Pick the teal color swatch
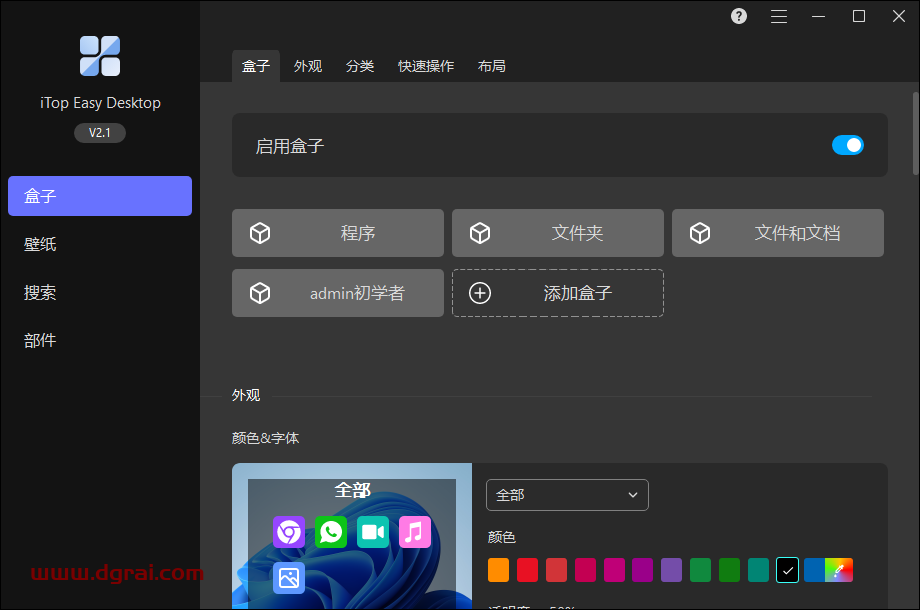Viewport: 920px width, 610px height. pos(758,570)
